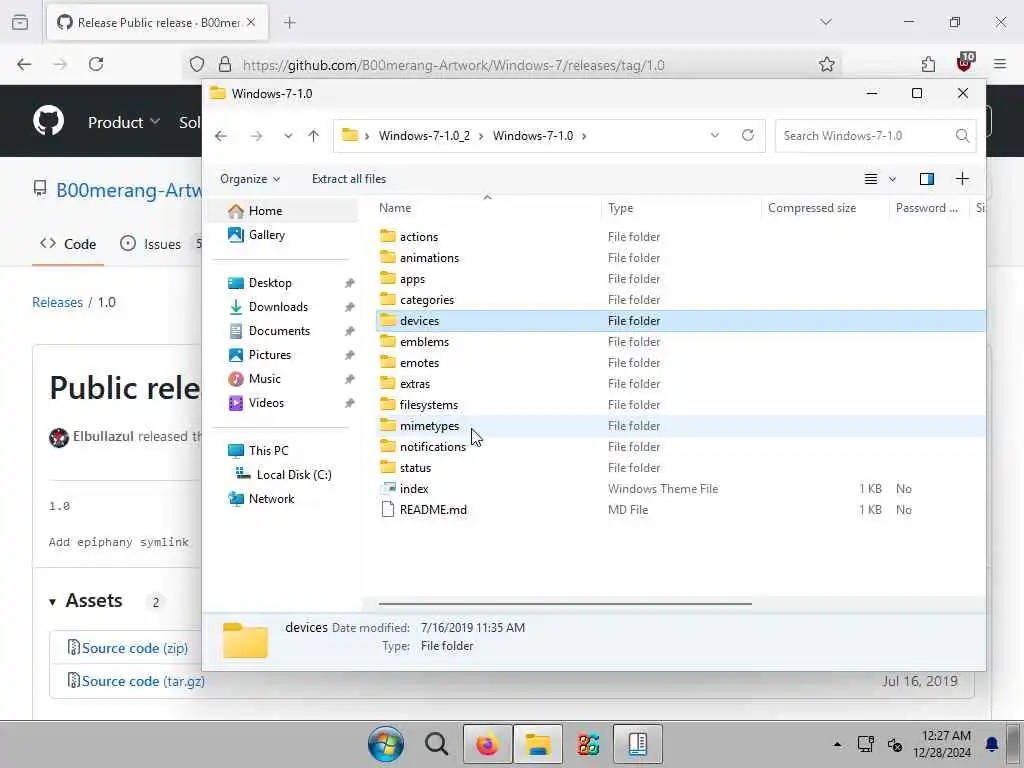
Task: Select the animations folder
Action: 429,258
